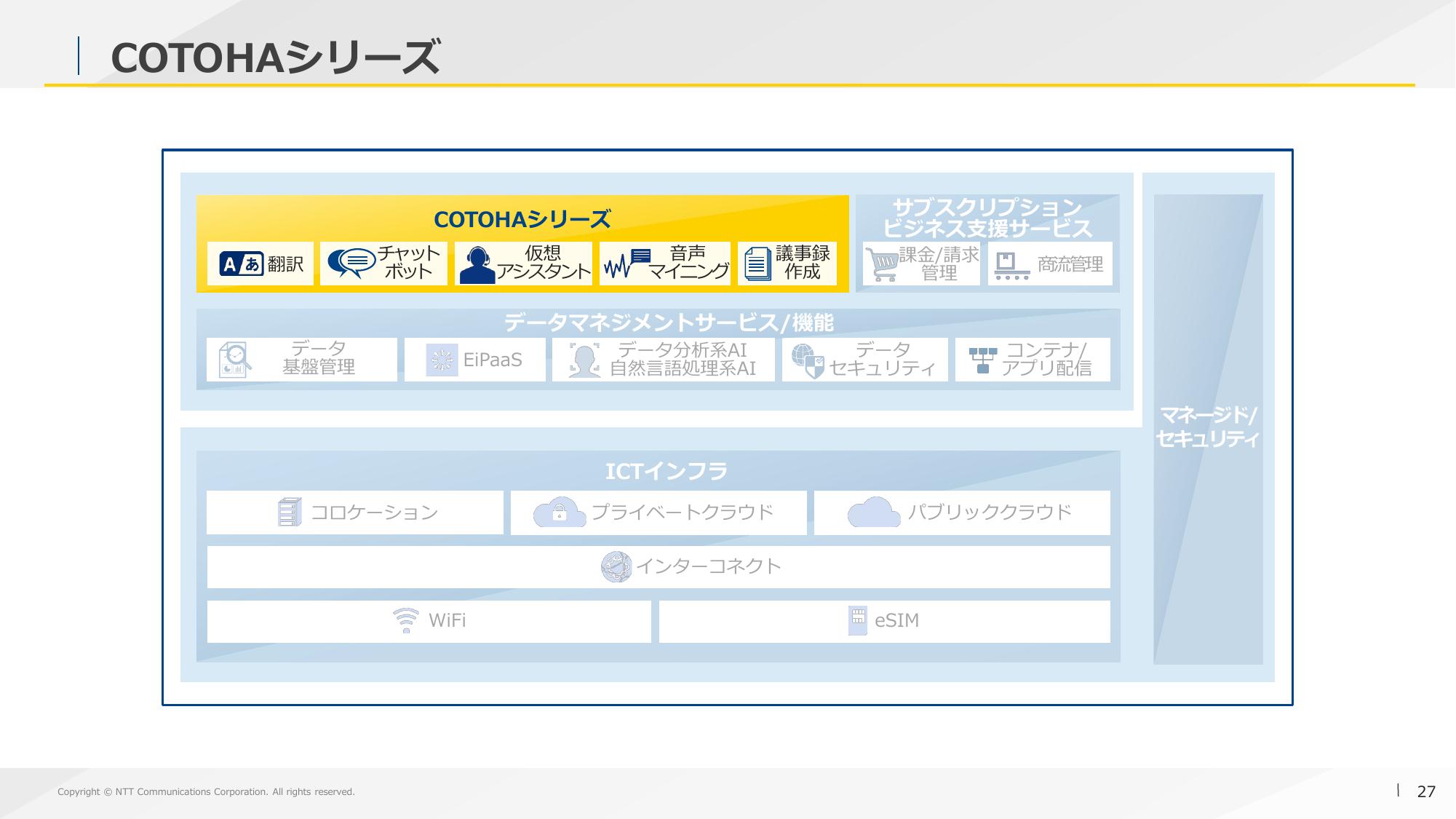Select the 仮想アシスタント label
Viewport: 1456px width, 819px height.
click(544, 263)
